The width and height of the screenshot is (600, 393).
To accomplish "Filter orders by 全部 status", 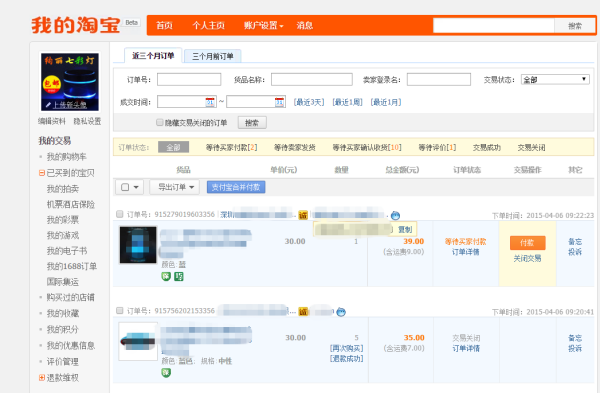I will click(x=173, y=147).
